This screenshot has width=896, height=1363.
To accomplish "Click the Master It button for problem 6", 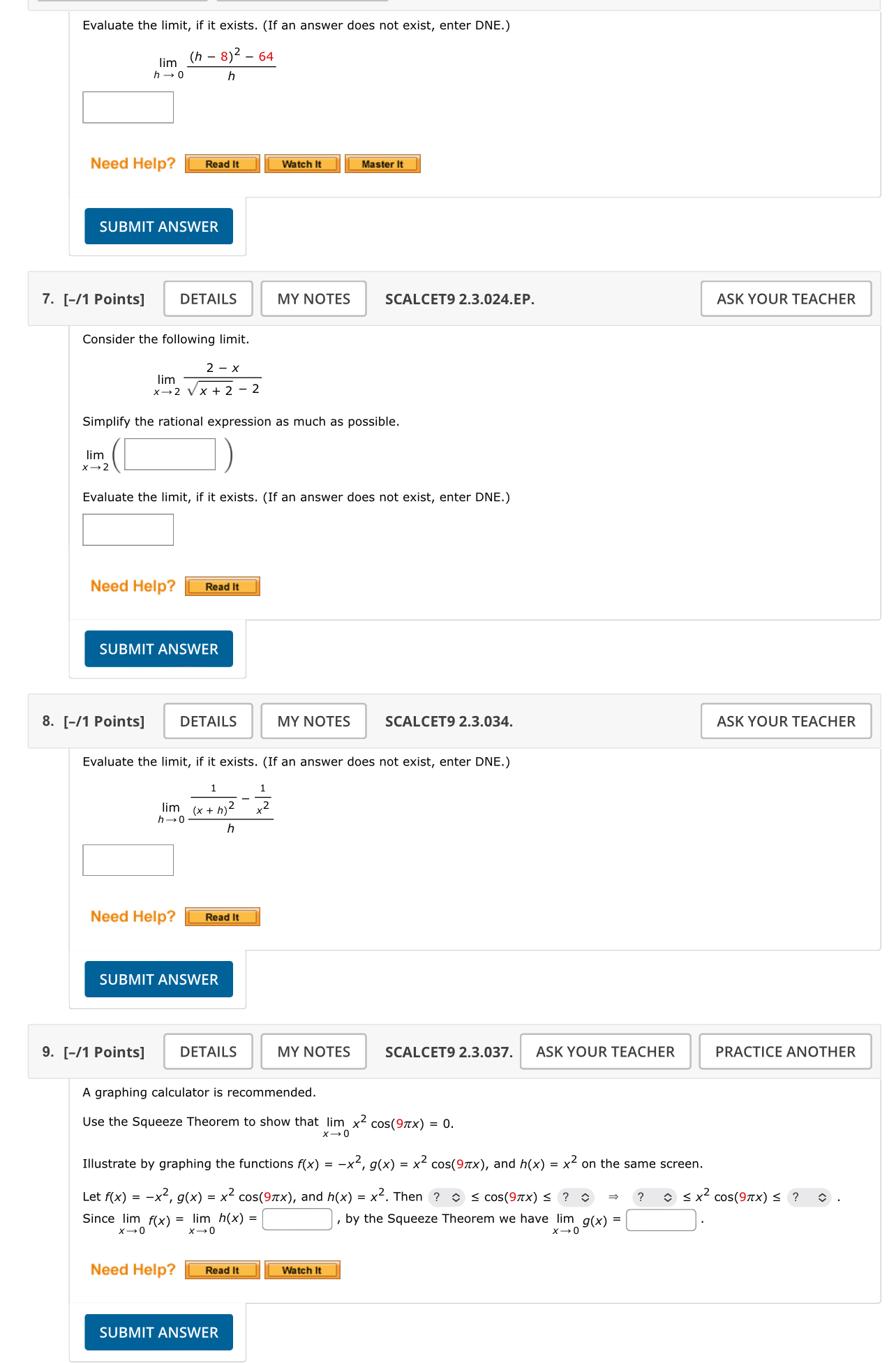I will tap(382, 163).
